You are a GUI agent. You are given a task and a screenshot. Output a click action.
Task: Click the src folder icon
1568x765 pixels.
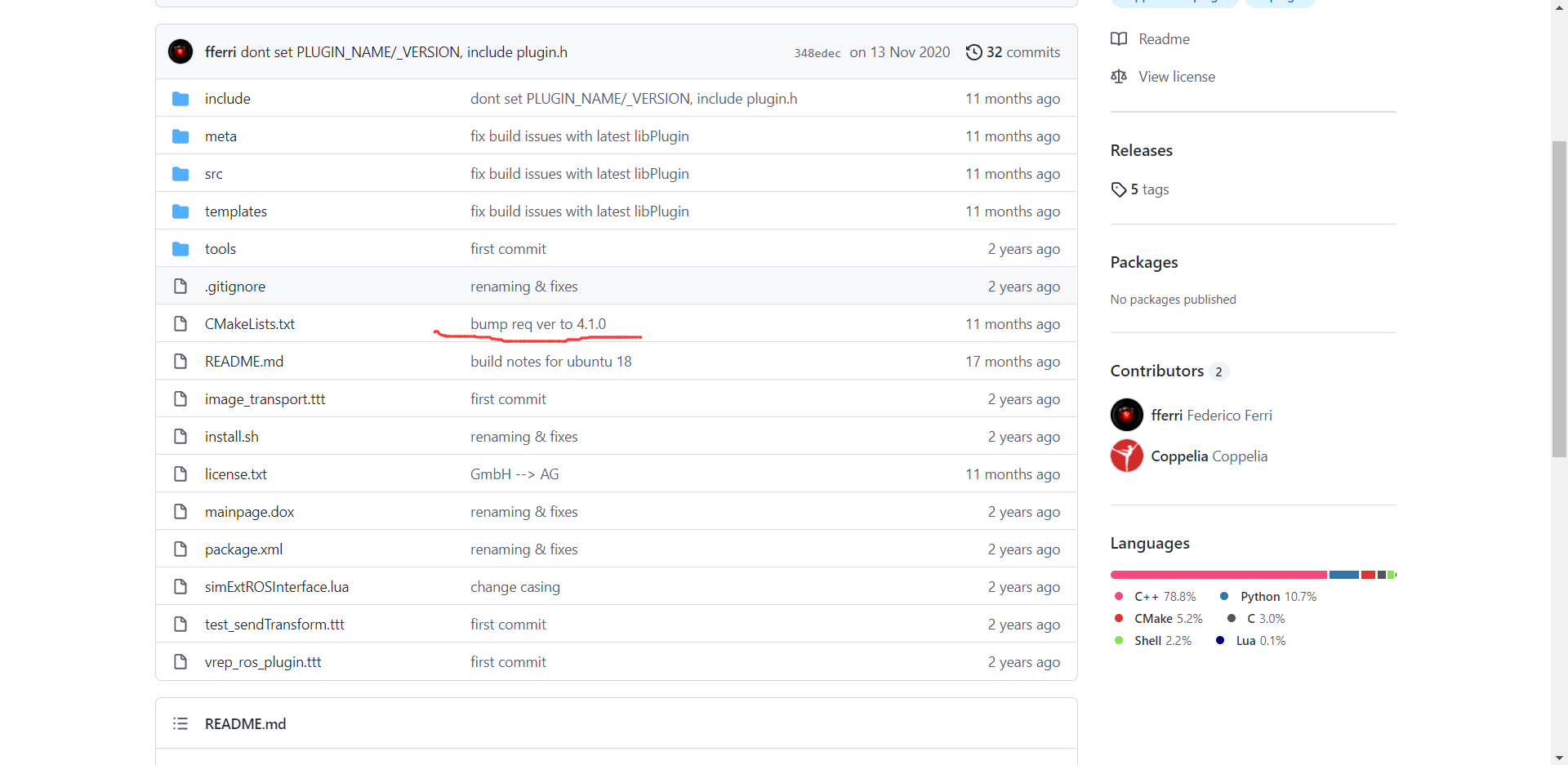(x=180, y=174)
